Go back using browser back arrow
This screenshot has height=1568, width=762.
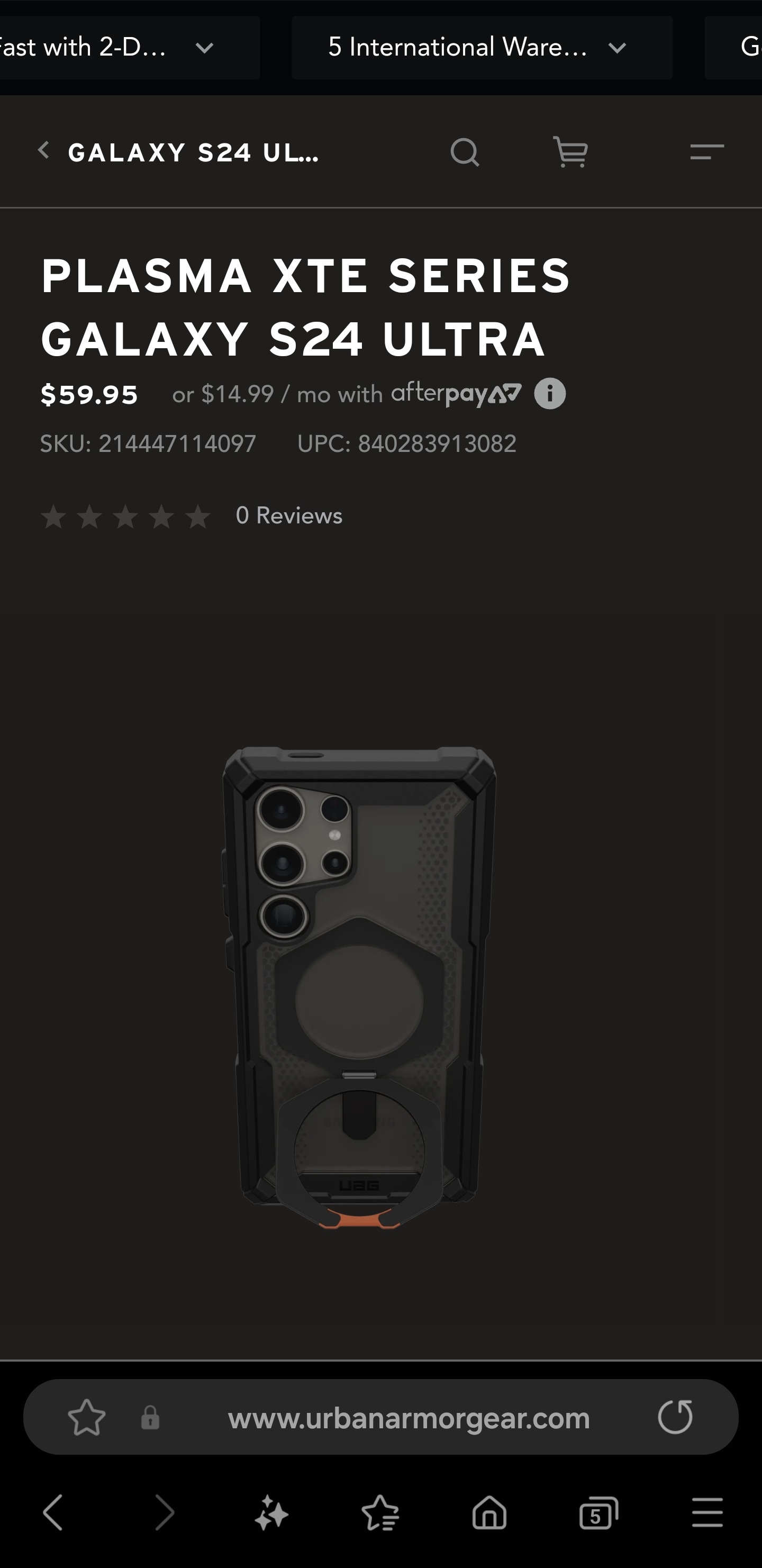[53, 1512]
